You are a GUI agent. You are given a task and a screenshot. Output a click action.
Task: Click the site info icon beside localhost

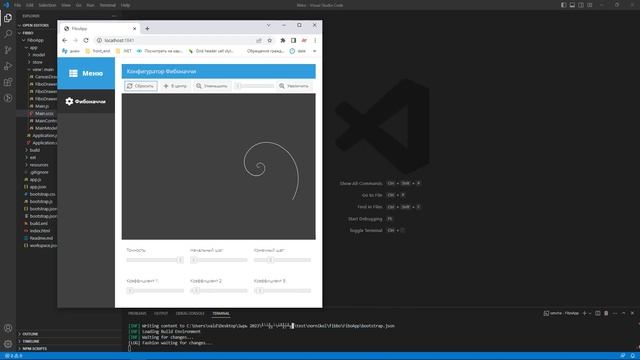pyautogui.click(x=99, y=40)
